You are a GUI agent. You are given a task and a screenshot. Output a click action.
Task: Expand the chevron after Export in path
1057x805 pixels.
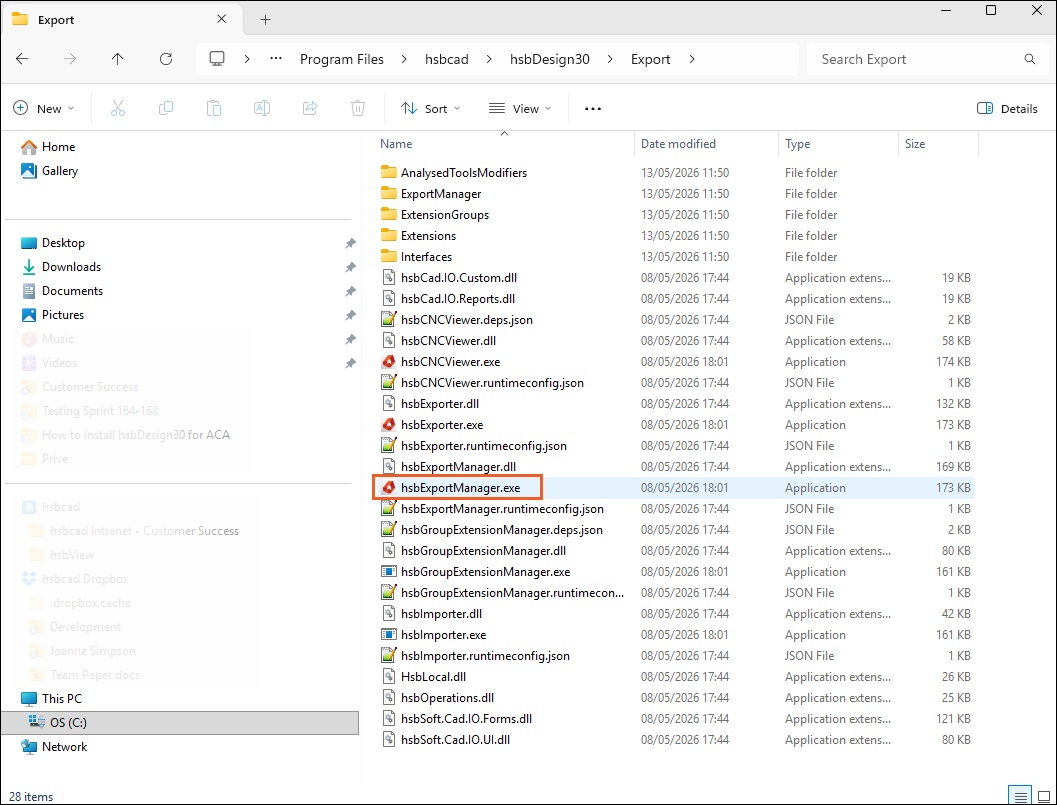(x=692, y=59)
